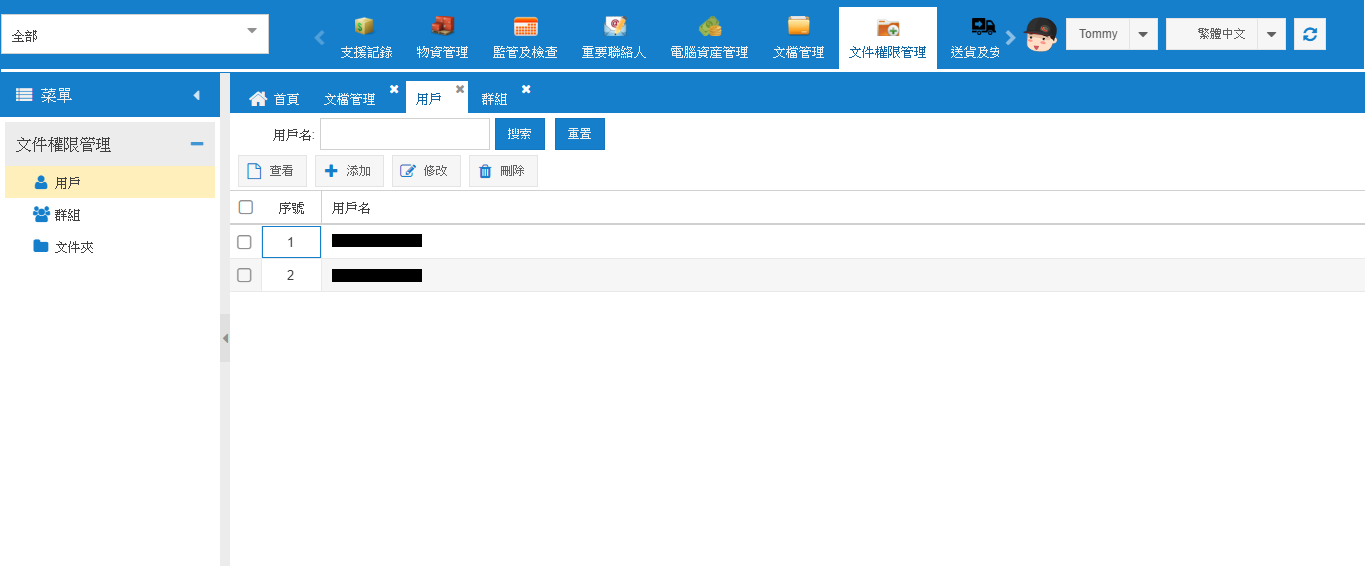The width and height of the screenshot is (1365, 566).
Task: Open the 監管及檢查 calendar icon
Action: click(525, 27)
